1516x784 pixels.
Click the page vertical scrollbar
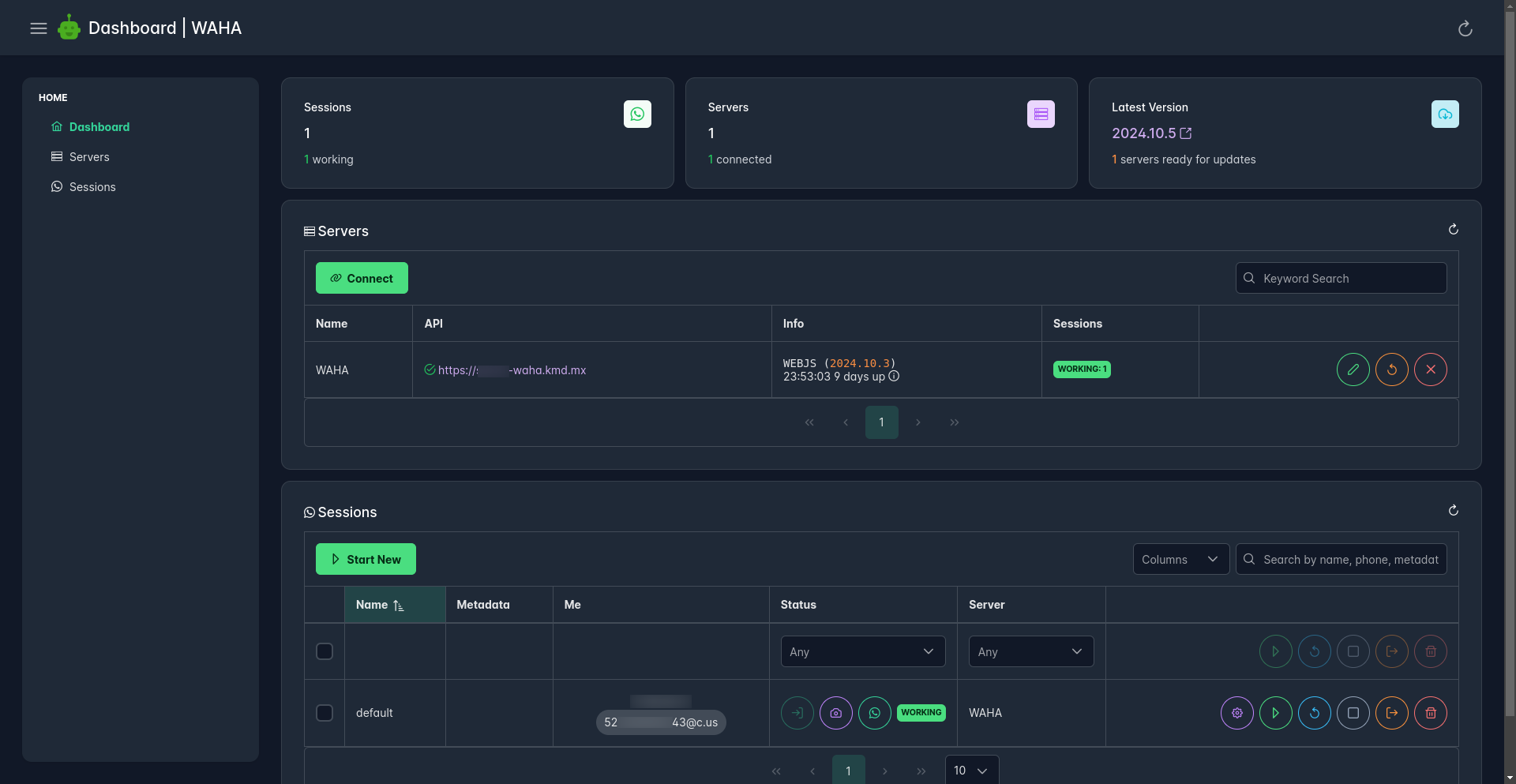tap(1510, 363)
